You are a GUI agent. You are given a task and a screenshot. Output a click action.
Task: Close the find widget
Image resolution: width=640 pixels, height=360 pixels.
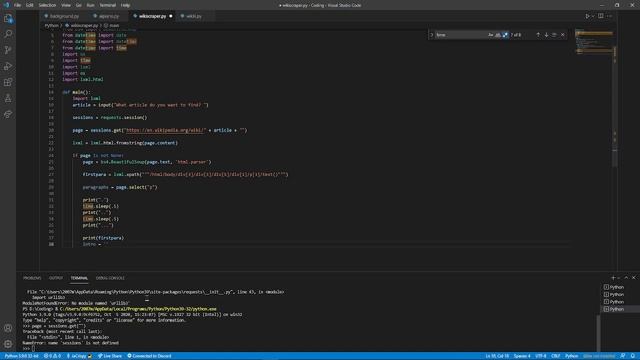click(562, 35)
